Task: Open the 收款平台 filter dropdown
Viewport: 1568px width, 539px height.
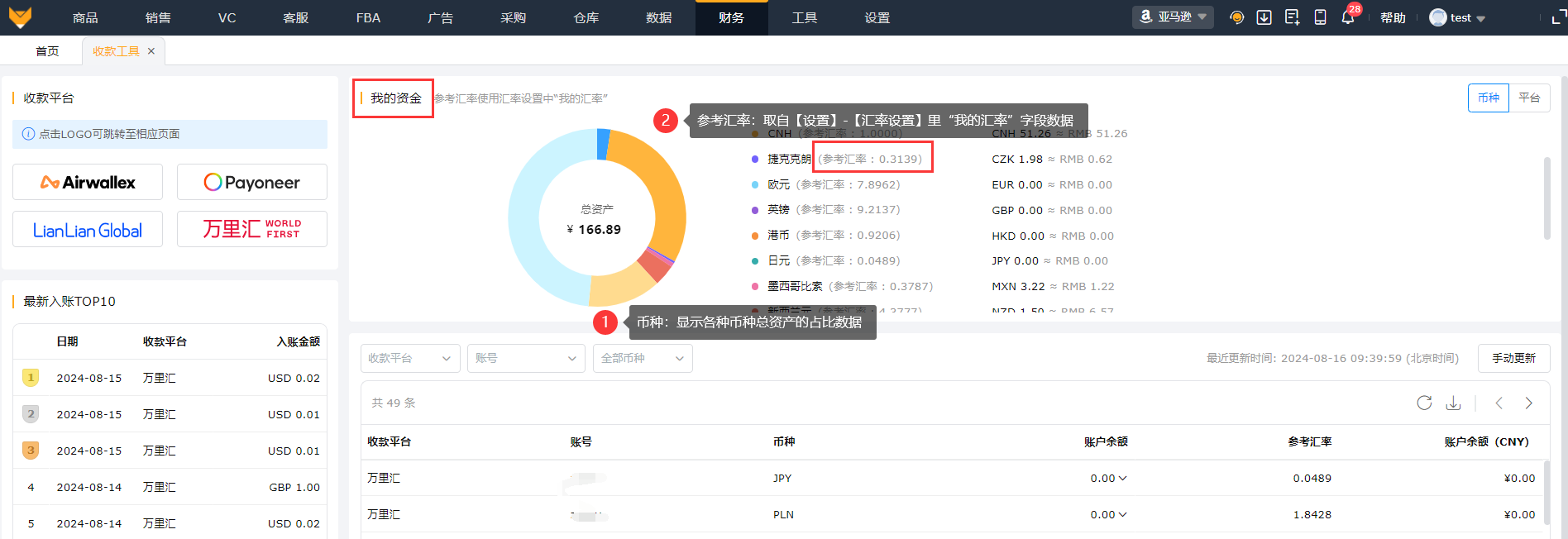Action: coord(410,358)
